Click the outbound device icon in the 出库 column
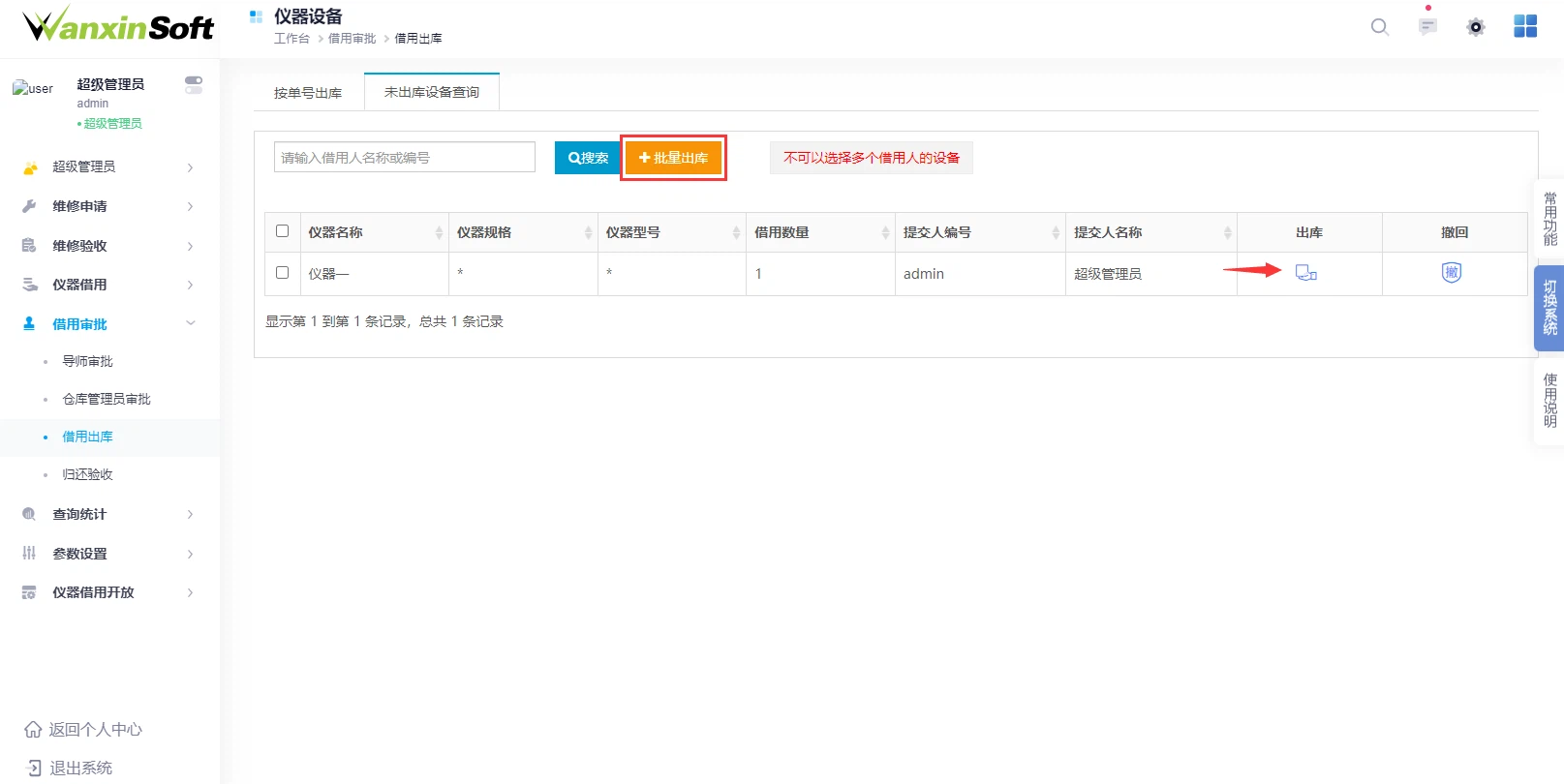Image resolution: width=1564 pixels, height=784 pixels. [1305, 273]
